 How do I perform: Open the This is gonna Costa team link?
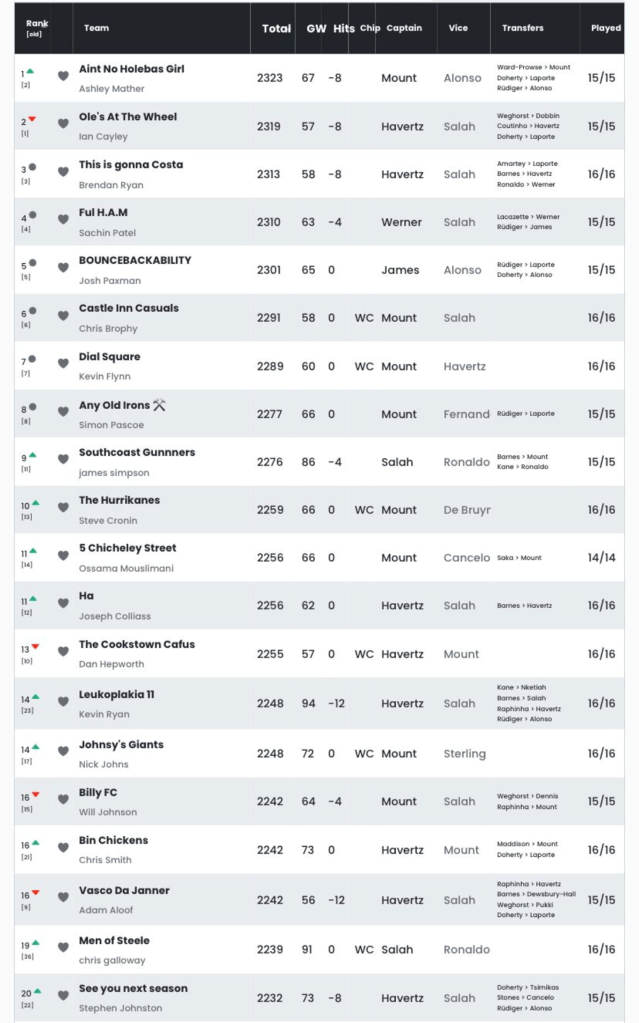[131, 164]
